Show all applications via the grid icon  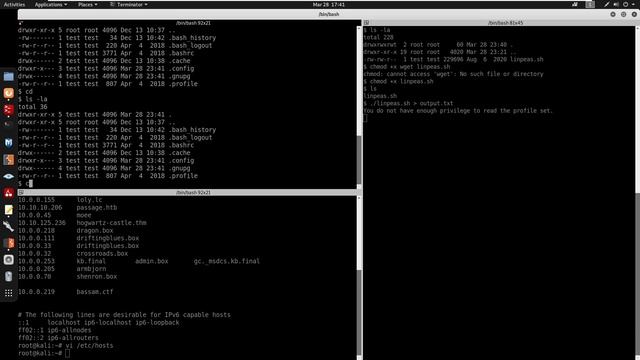click(x=9, y=293)
